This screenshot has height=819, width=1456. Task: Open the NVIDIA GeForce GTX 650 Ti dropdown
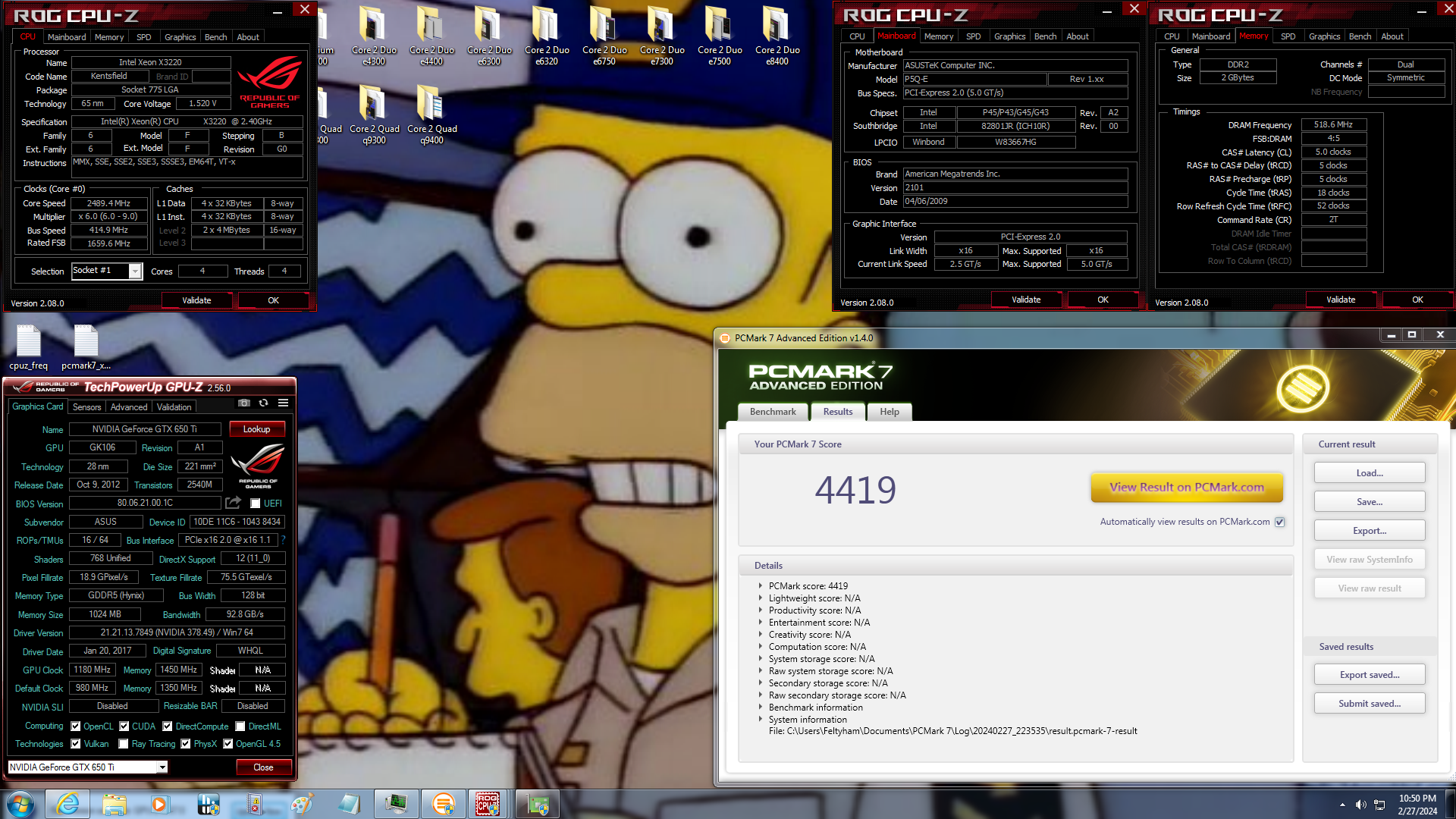pyautogui.click(x=162, y=767)
